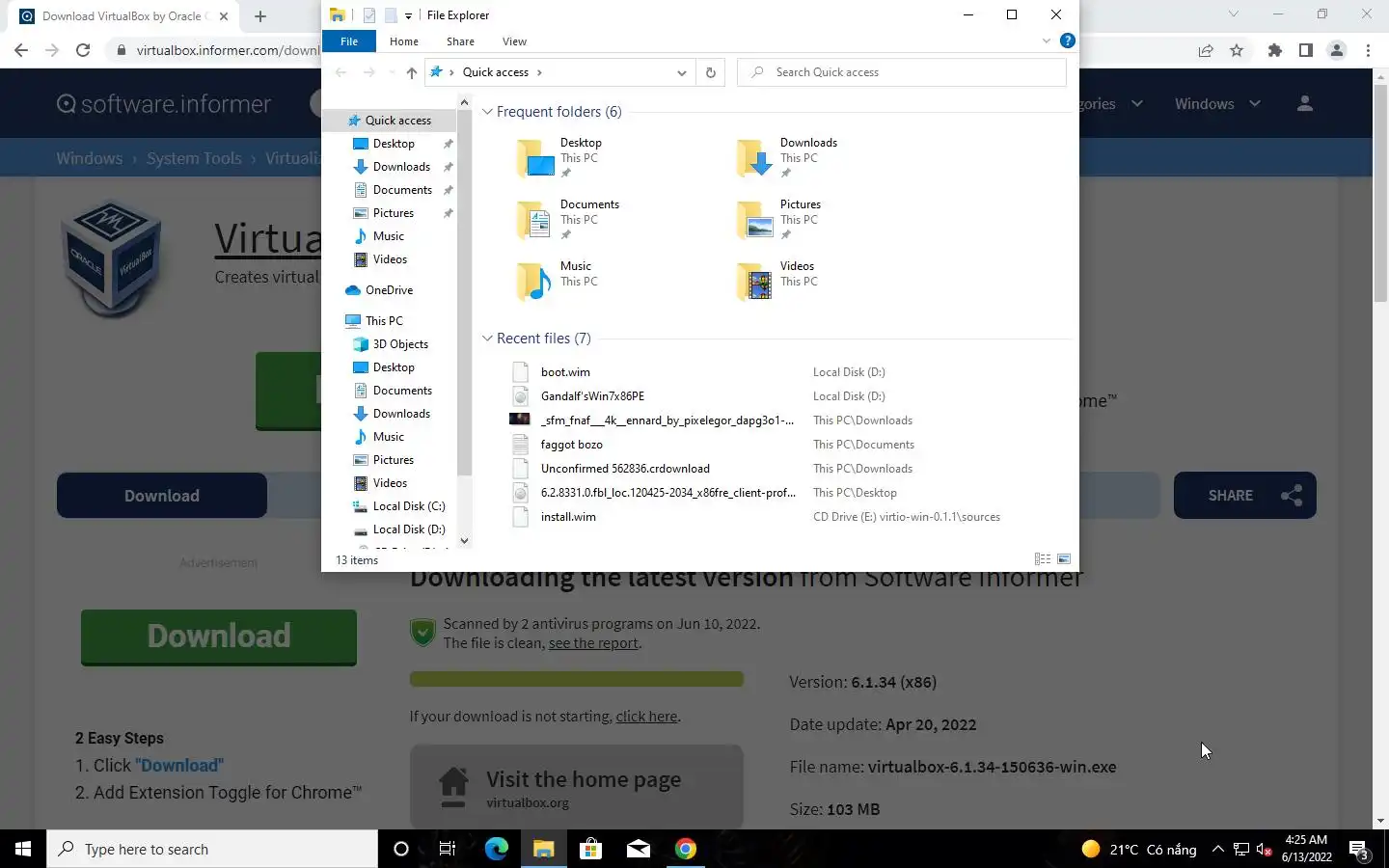The height and width of the screenshot is (868, 1389).
Task: Open the File tab
Action: pyautogui.click(x=349, y=41)
